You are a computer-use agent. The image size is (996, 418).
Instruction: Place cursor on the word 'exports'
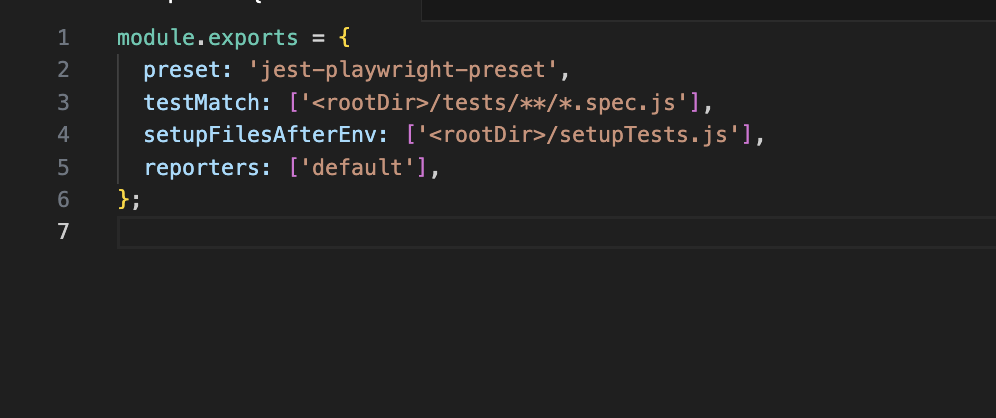pyautogui.click(x=253, y=39)
